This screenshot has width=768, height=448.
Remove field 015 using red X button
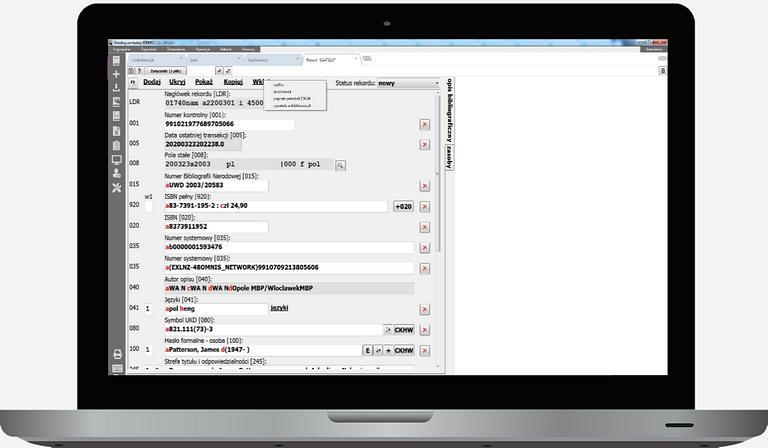point(424,185)
